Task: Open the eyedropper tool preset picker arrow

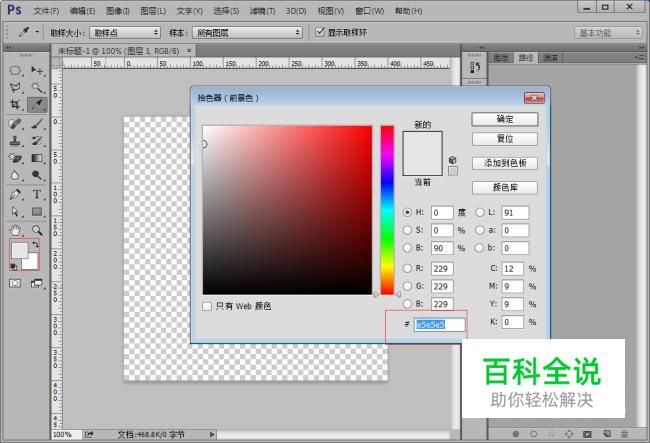Action: (x=37, y=31)
